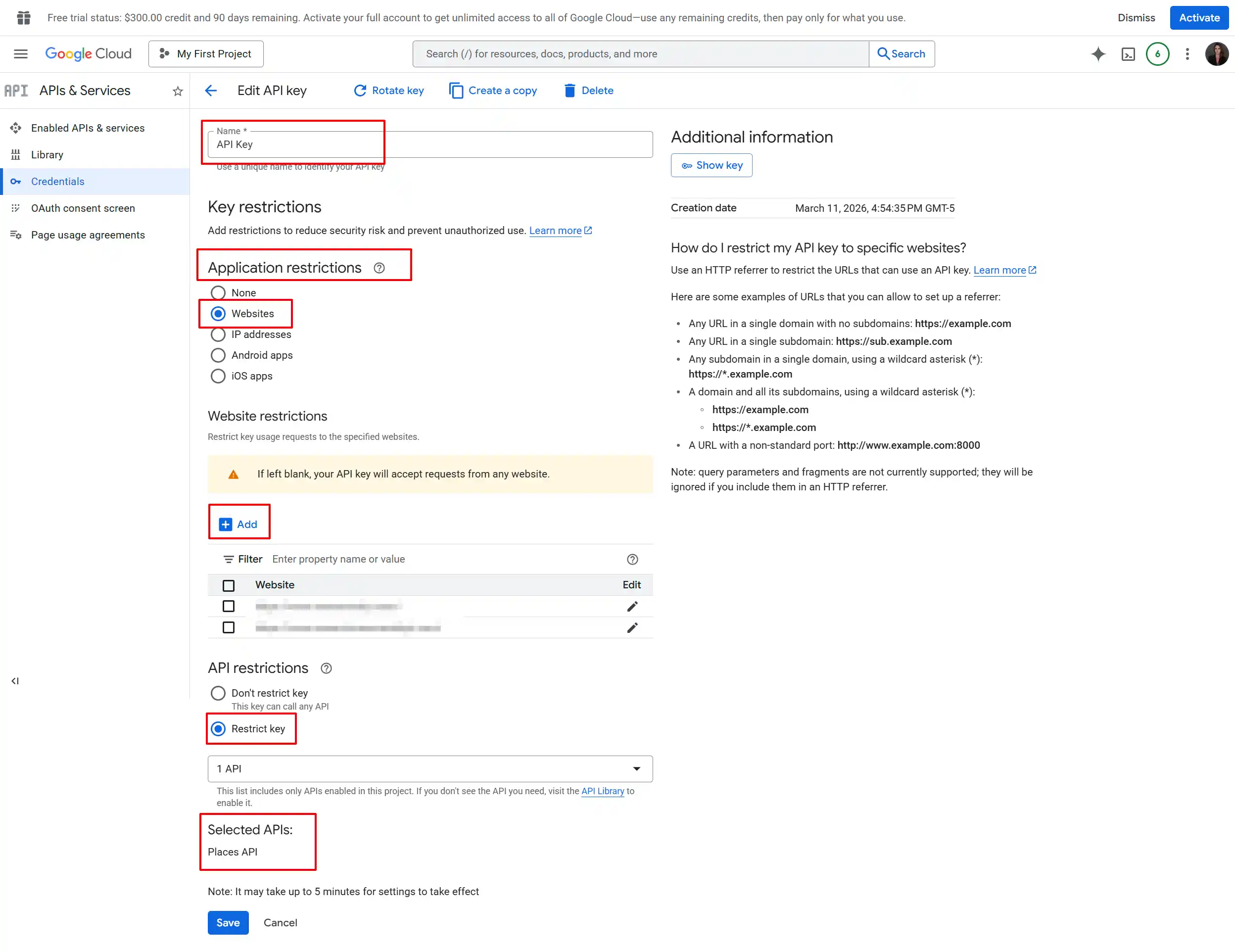Screen dimensions: 1235x952
Task: Follow the API Library link
Action: click(602, 791)
